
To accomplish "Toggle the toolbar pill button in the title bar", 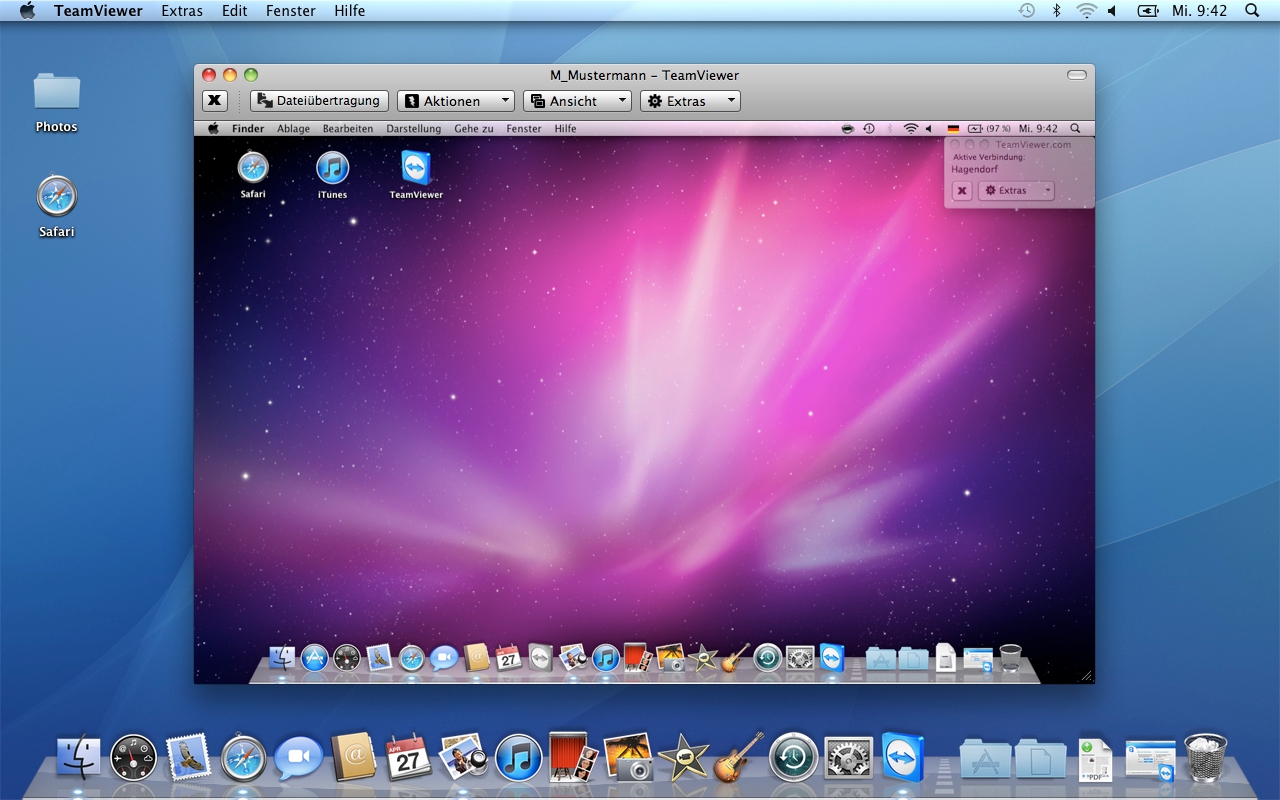I will [1077, 75].
